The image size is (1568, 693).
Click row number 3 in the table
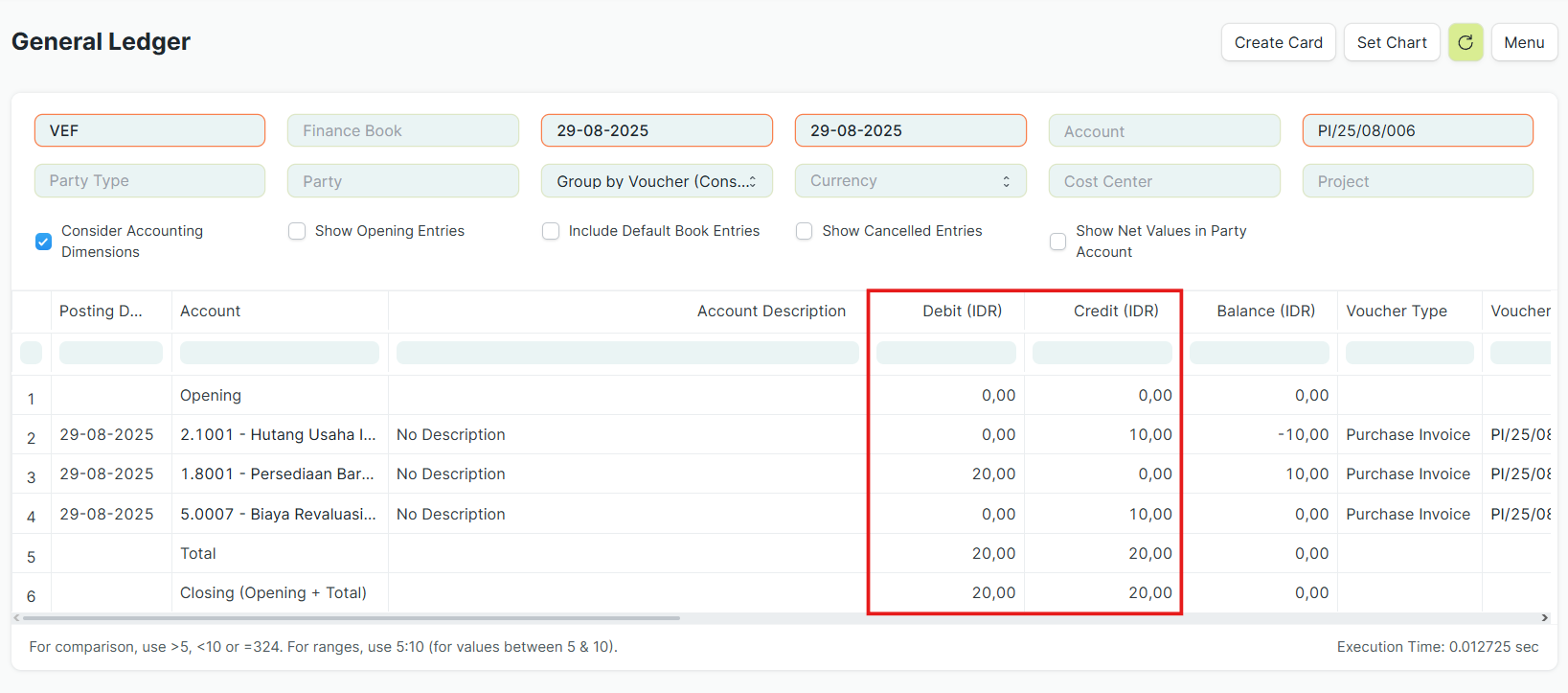(31, 477)
